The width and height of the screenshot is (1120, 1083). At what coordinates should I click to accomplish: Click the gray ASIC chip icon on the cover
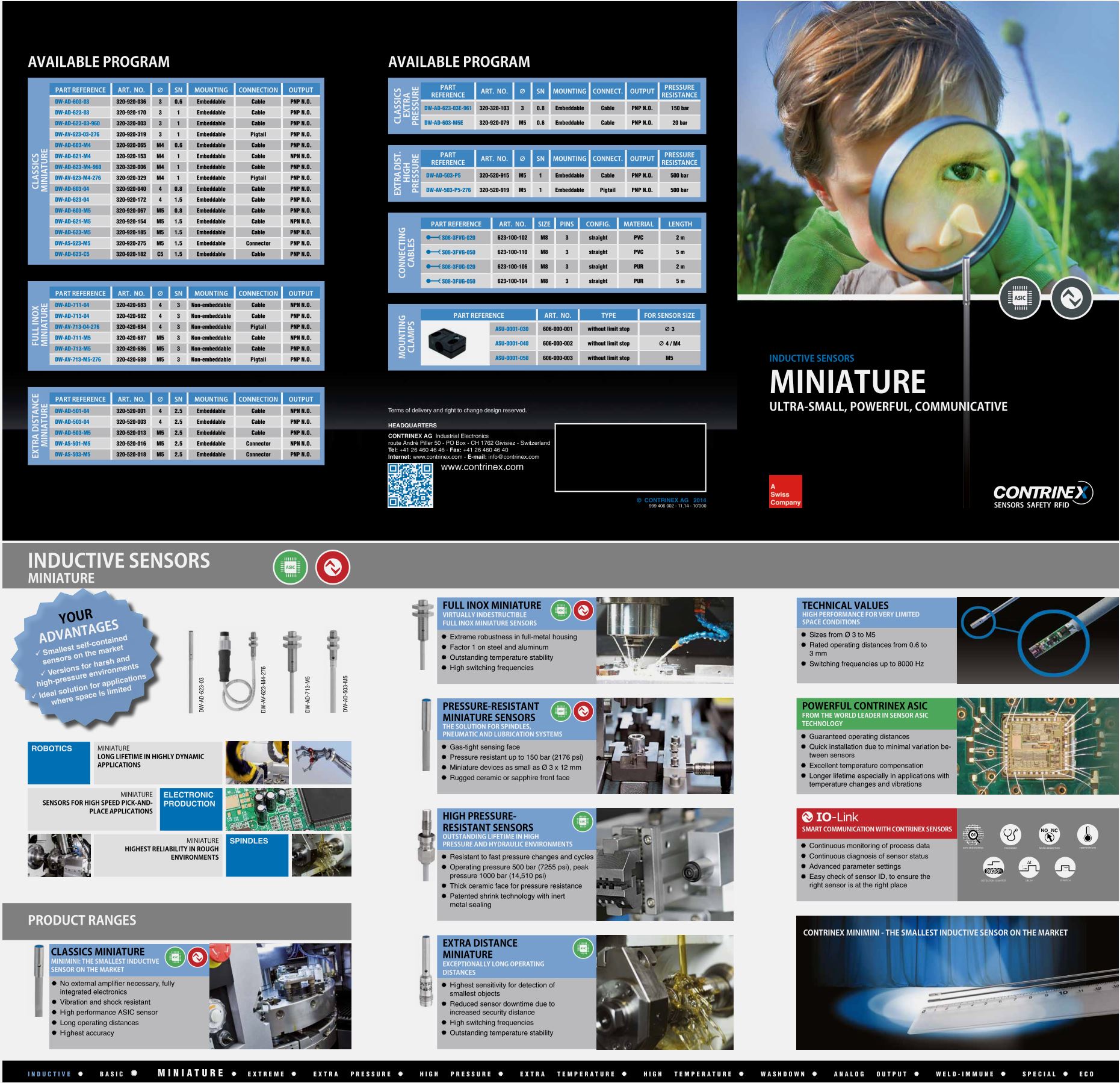pyautogui.click(x=1019, y=298)
